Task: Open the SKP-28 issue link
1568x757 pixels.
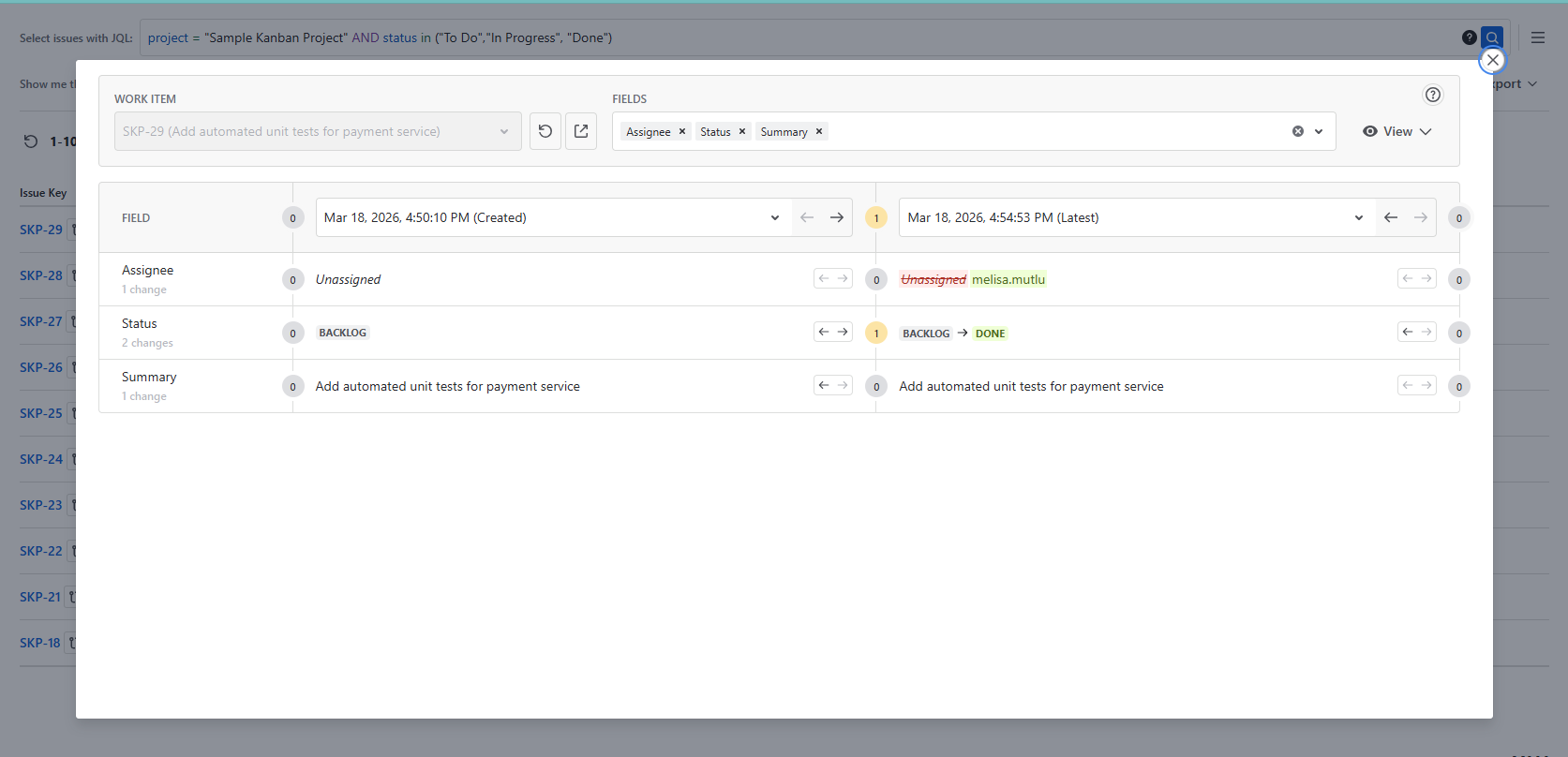Action: click(41, 275)
